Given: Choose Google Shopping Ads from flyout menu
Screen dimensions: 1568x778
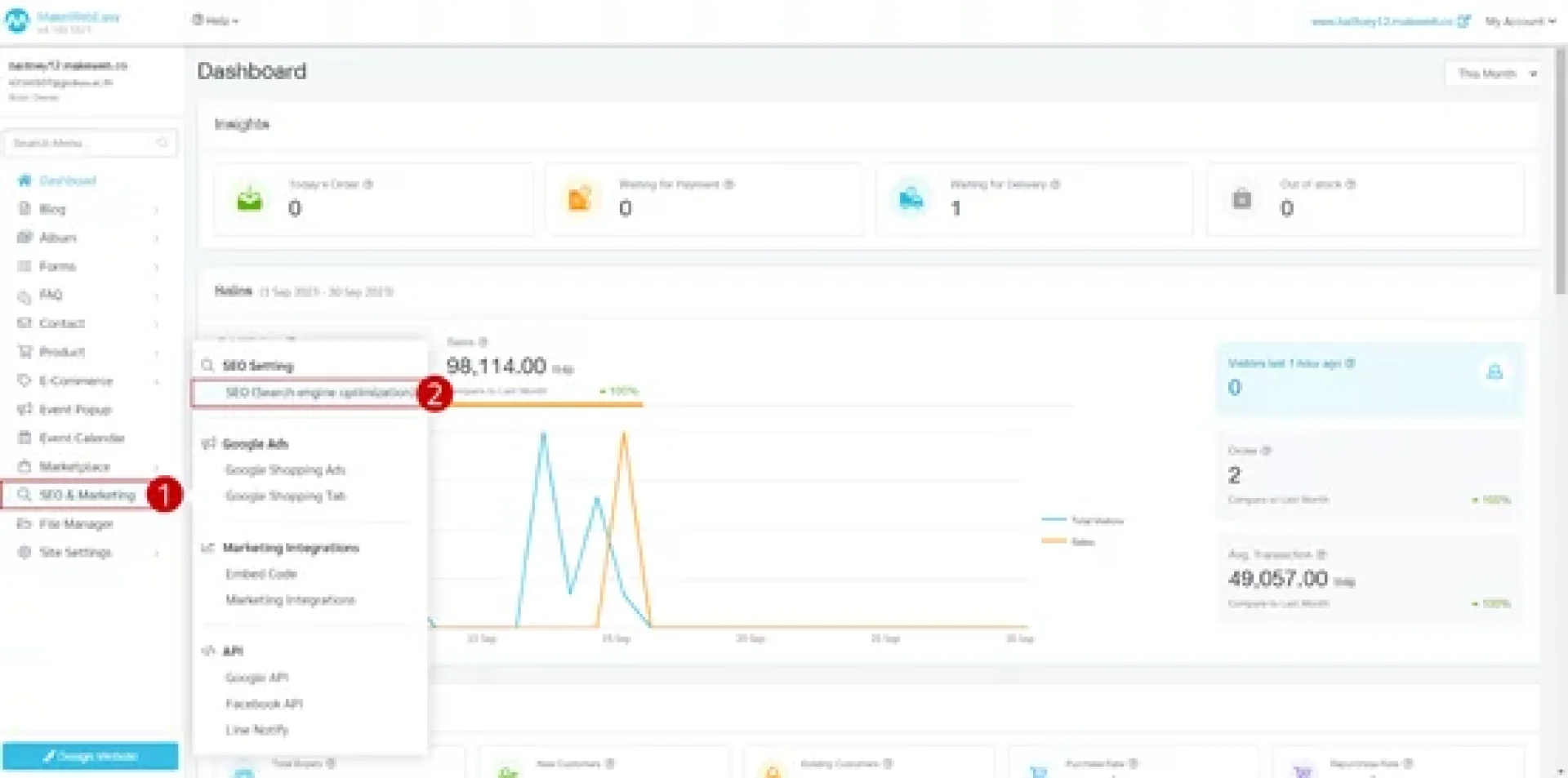Looking at the screenshot, I should coord(285,470).
